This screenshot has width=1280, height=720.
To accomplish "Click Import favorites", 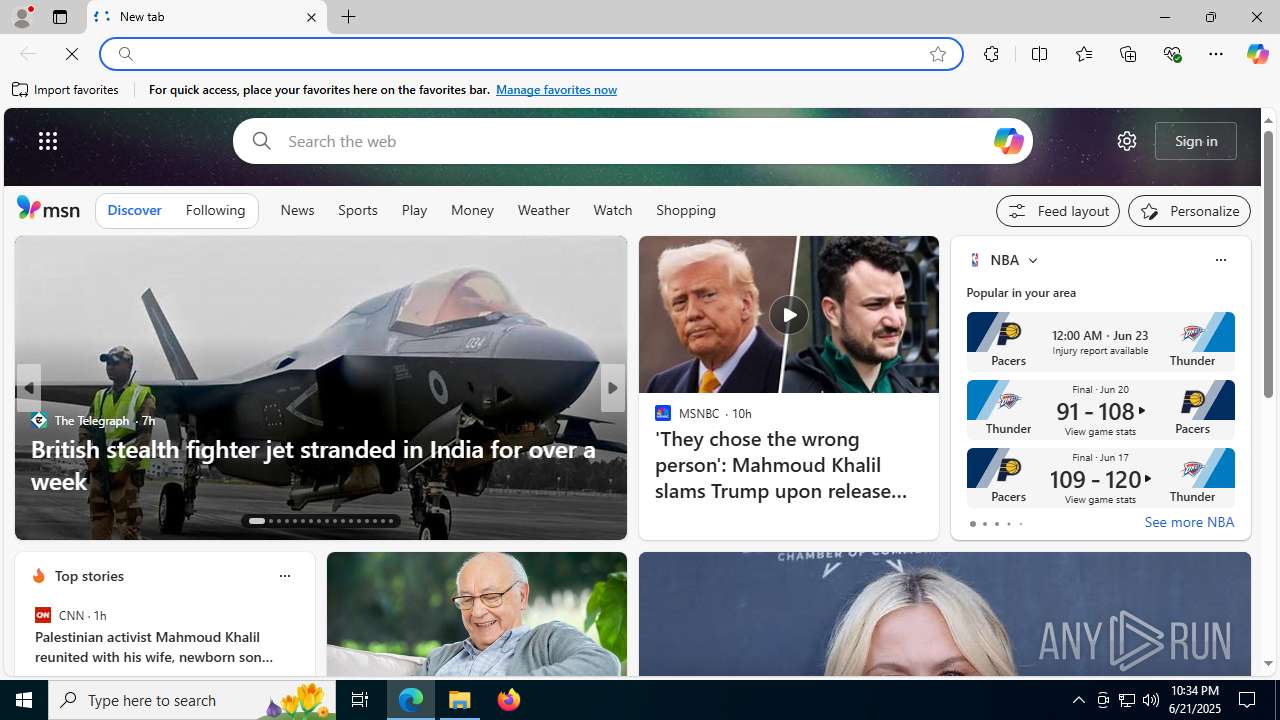I will click(66, 90).
